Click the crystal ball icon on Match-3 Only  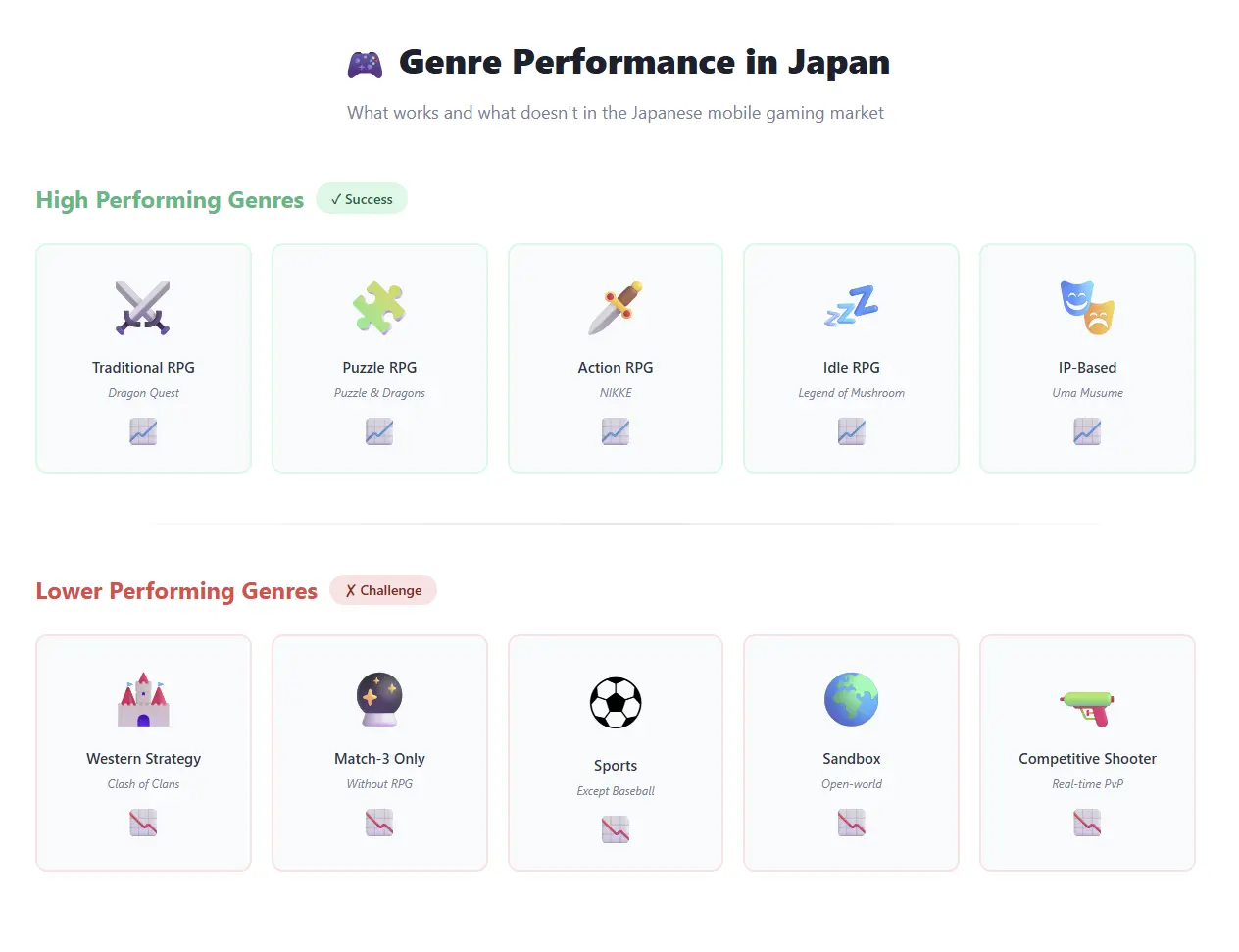[x=379, y=699]
